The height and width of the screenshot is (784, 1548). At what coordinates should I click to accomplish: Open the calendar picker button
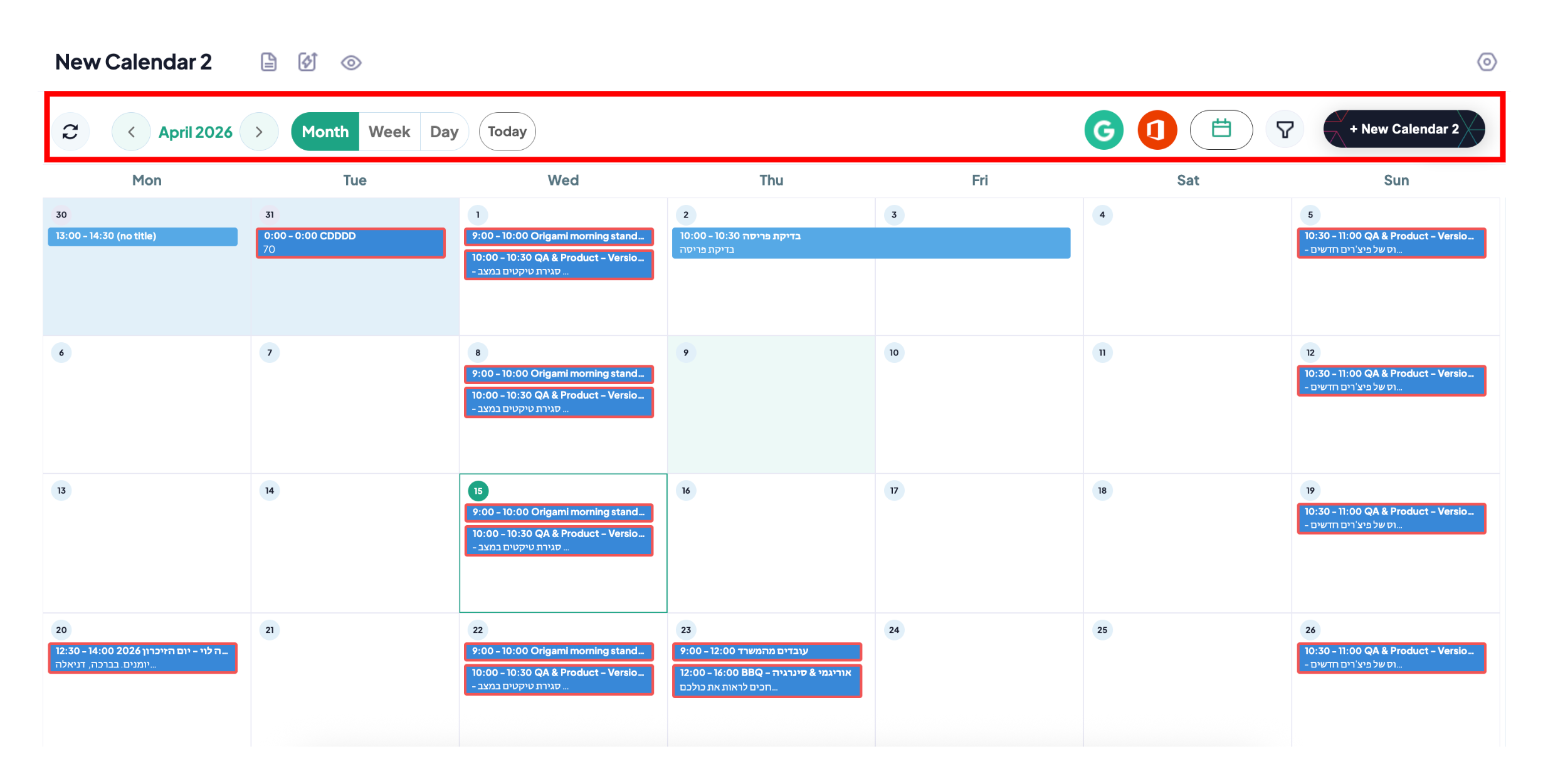1221,130
